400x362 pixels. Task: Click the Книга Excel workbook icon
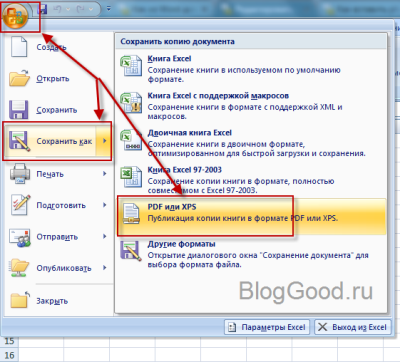pos(131,66)
